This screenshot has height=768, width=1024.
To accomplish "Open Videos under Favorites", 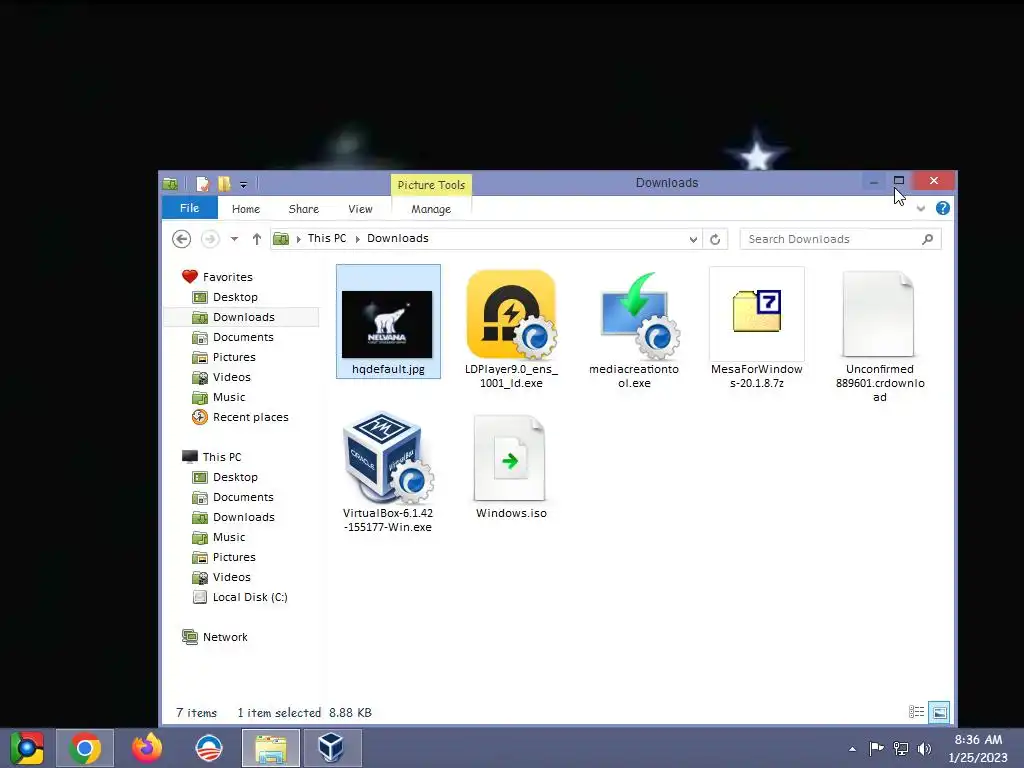I will 231,377.
